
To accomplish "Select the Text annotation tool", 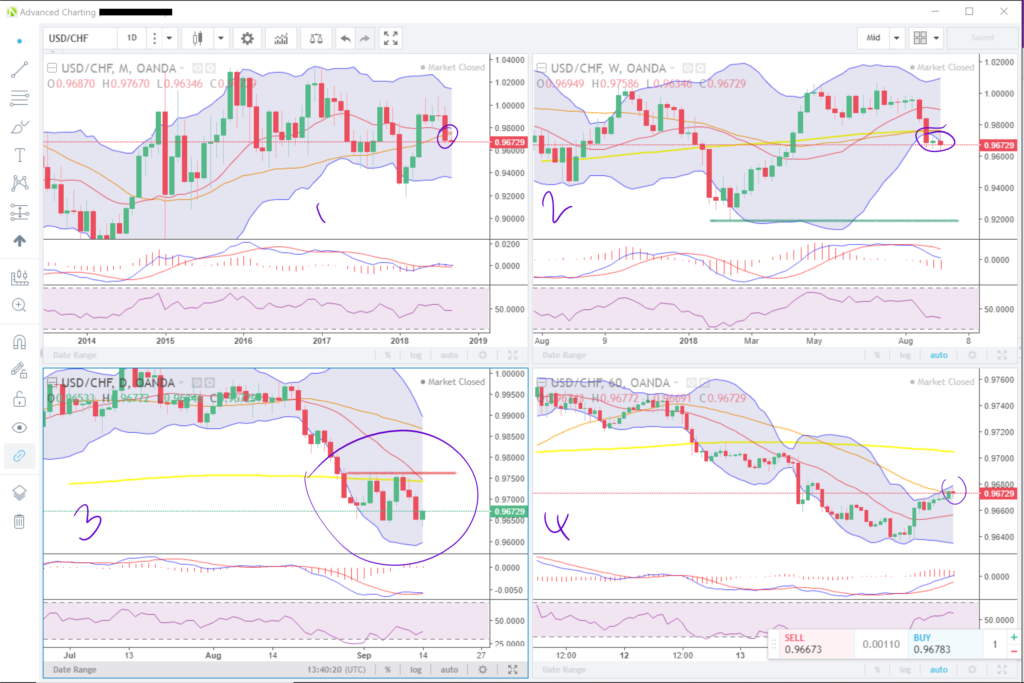I will pos(19,155).
